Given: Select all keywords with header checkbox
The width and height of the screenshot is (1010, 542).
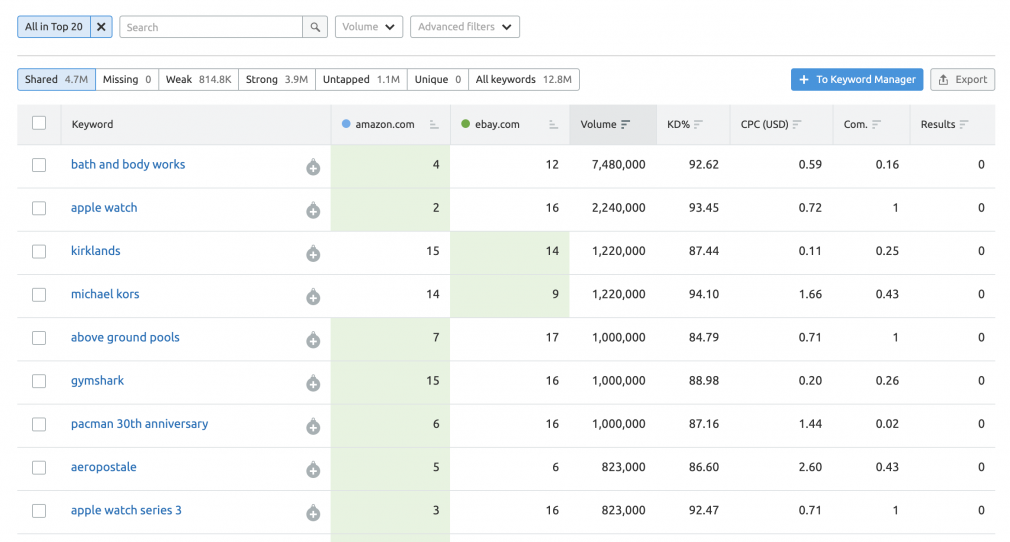Looking at the screenshot, I should (39, 123).
